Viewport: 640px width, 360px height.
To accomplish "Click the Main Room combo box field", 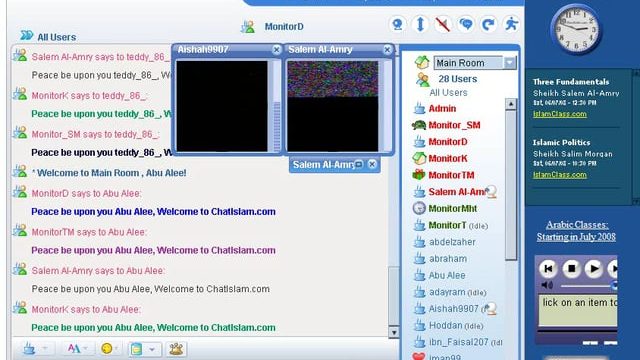I will [x=475, y=63].
